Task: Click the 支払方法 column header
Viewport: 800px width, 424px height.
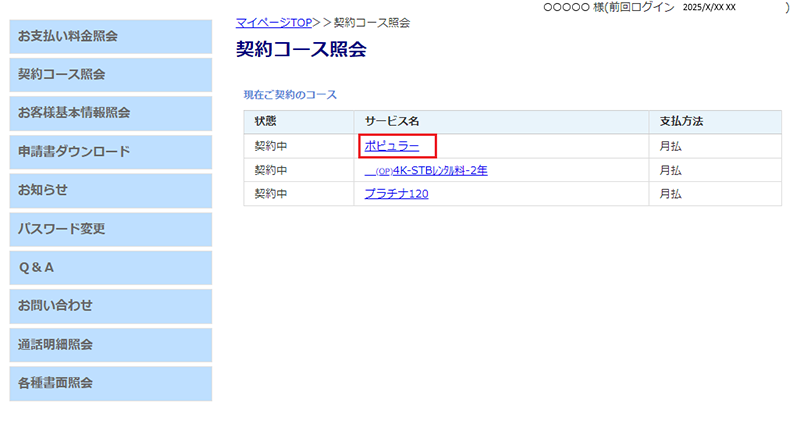Action: pos(681,122)
